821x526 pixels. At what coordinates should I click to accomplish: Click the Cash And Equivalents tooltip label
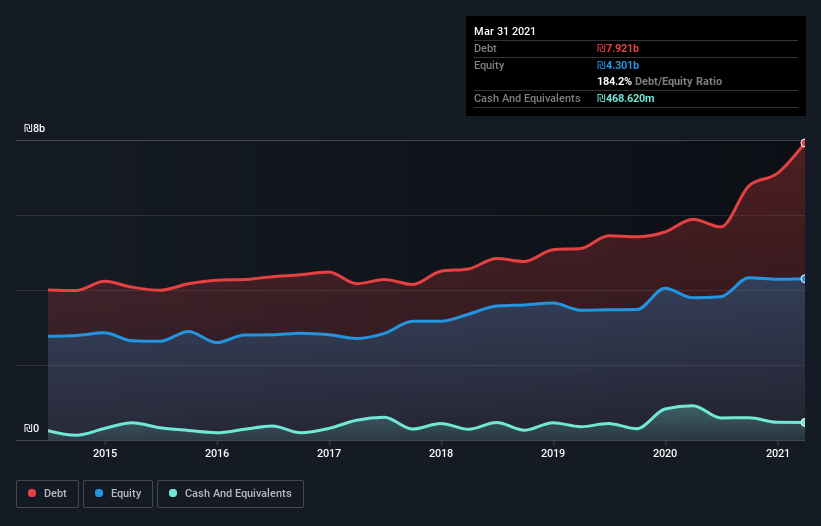pos(527,98)
